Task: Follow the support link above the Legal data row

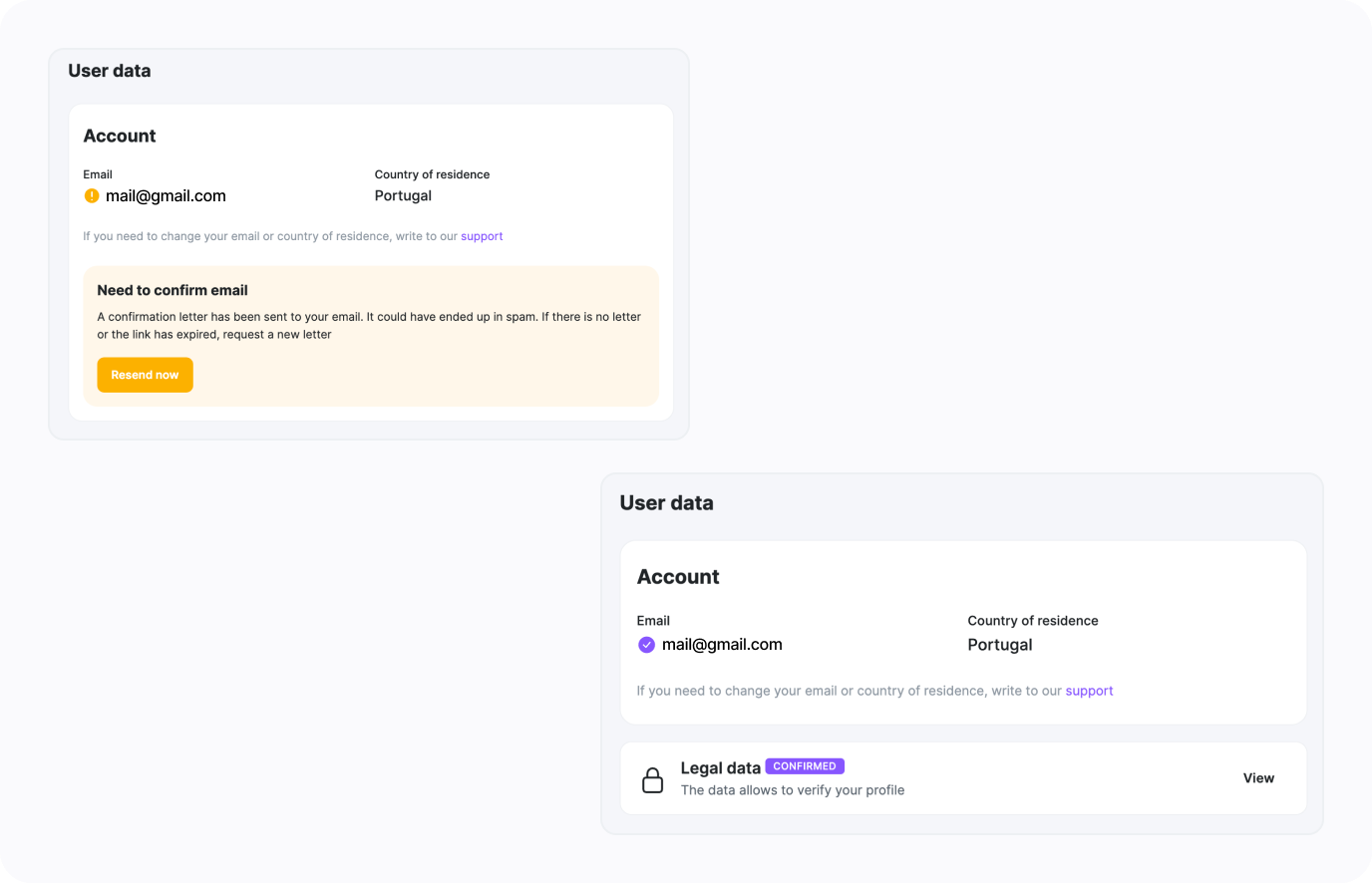Action: tap(1089, 691)
